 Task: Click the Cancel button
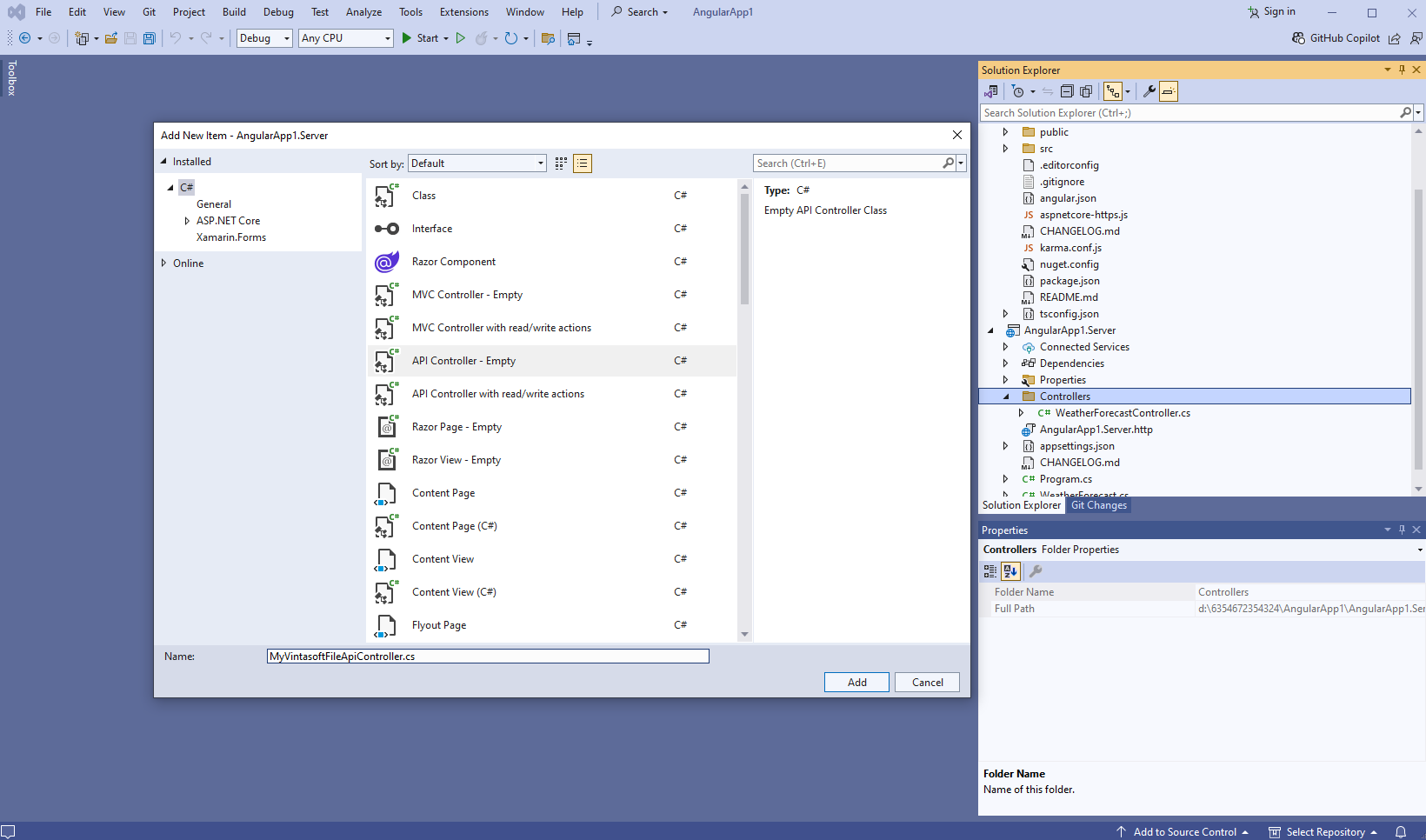coord(927,683)
